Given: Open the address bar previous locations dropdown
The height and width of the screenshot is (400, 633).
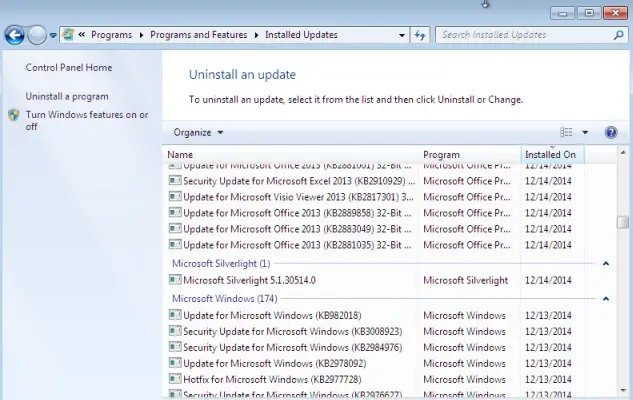Looking at the screenshot, I should (x=402, y=35).
